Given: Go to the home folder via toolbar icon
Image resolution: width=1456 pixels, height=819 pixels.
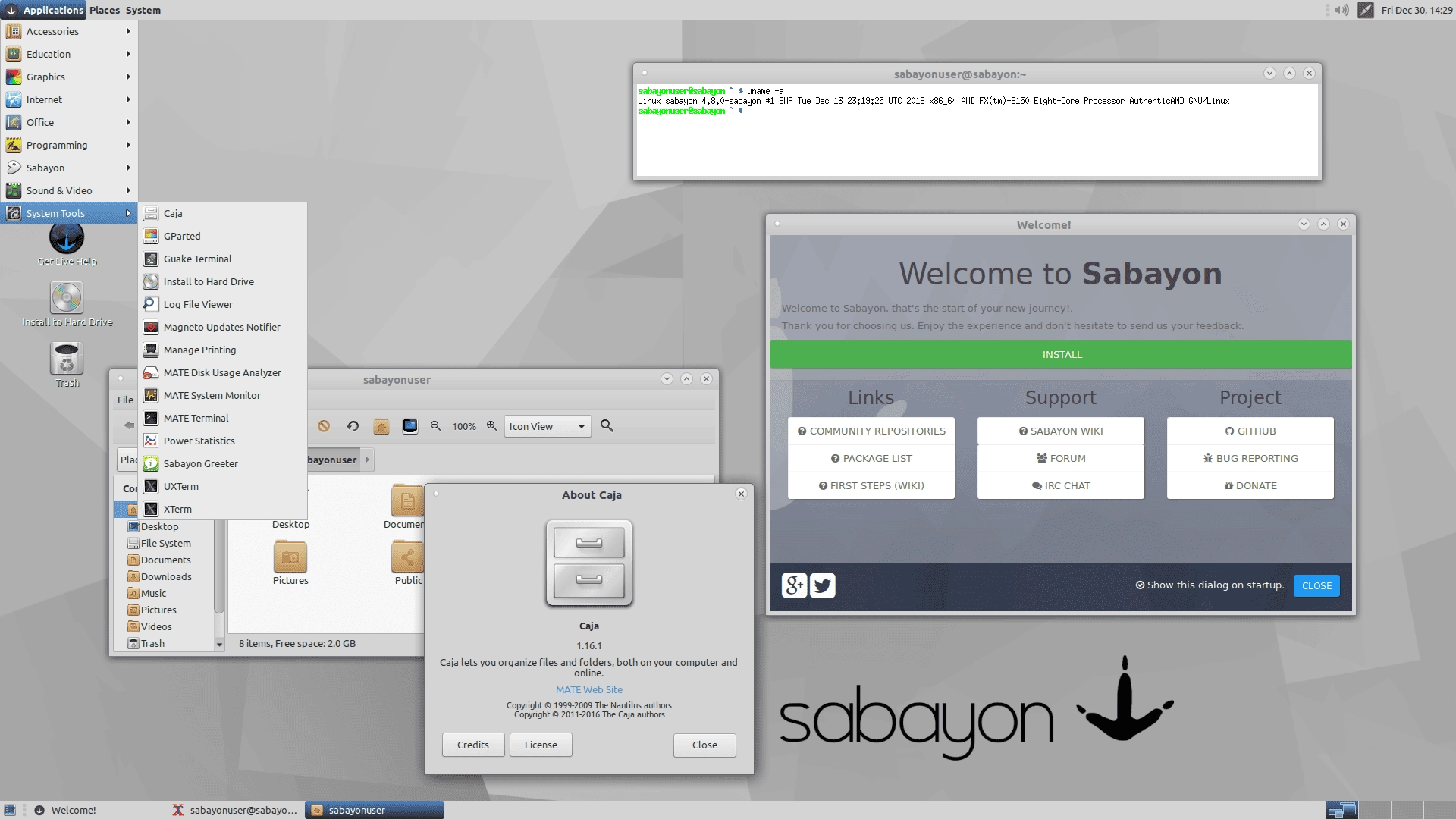Looking at the screenshot, I should pos(381,426).
